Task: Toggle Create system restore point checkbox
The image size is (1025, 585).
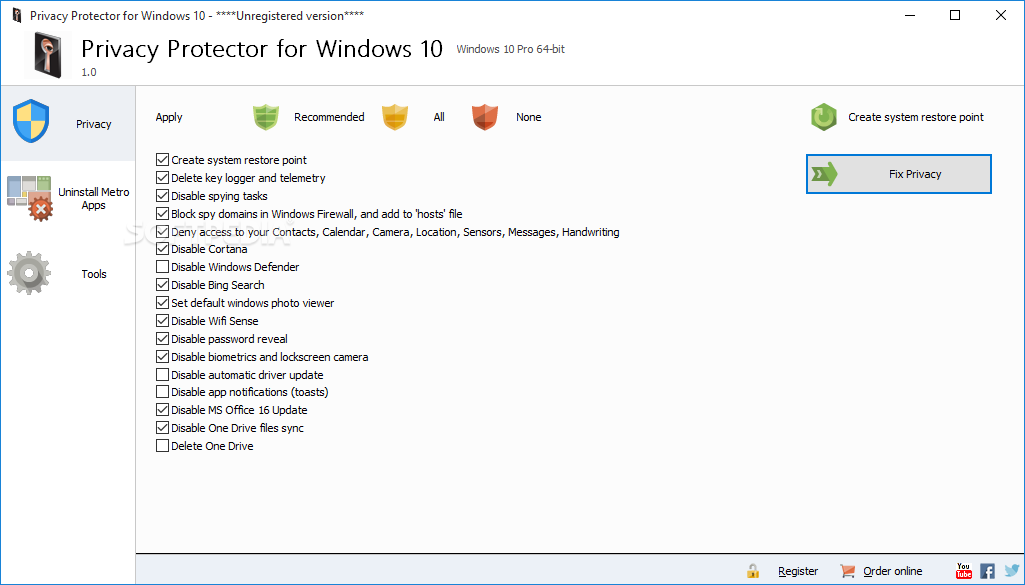Action: pyautogui.click(x=162, y=159)
